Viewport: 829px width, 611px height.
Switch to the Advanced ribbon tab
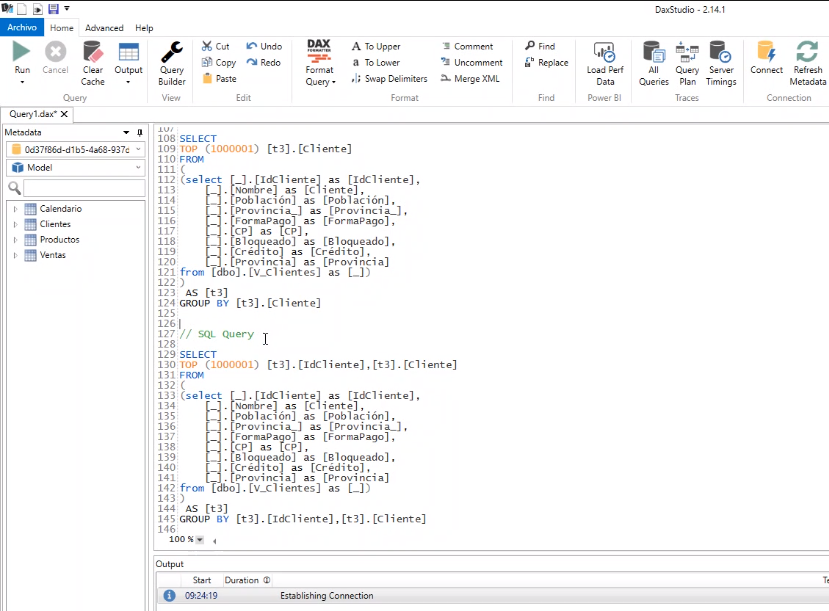(x=104, y=28)
